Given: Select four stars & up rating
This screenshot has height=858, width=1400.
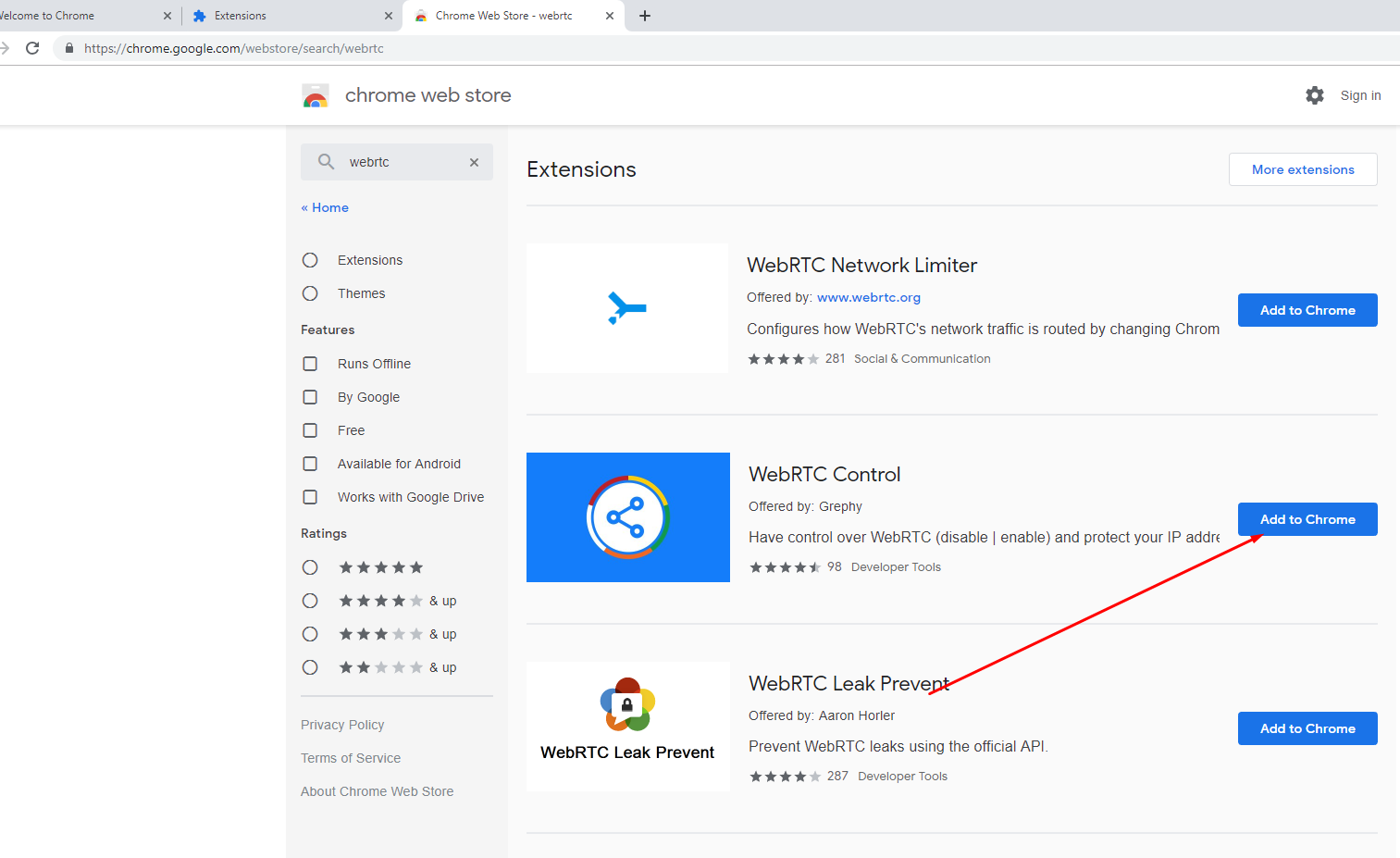Looking at the screenshot, I should coord(310,601).
